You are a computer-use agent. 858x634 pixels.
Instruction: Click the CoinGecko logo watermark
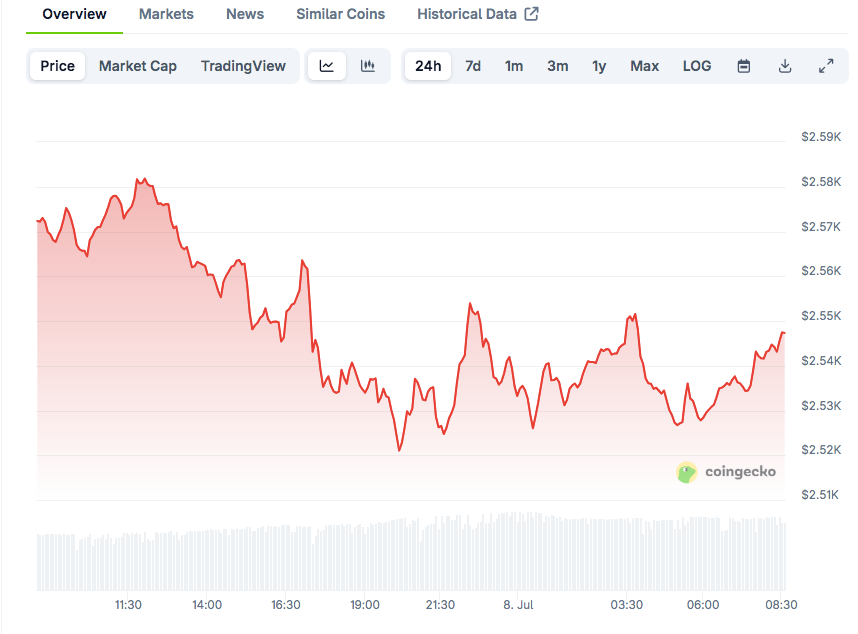point(727,472)
